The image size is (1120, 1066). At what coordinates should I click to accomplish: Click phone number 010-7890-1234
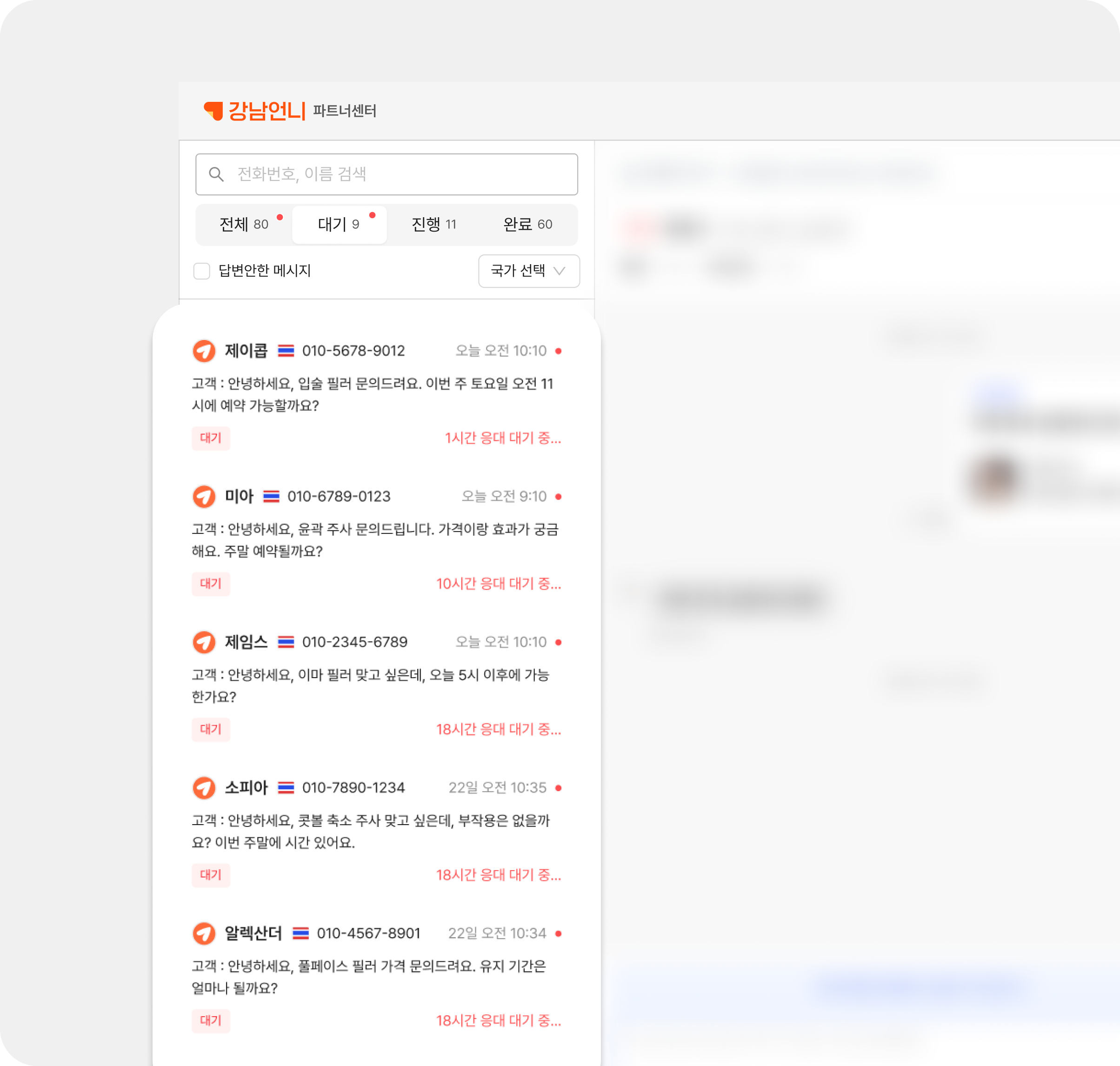point(353,787)
